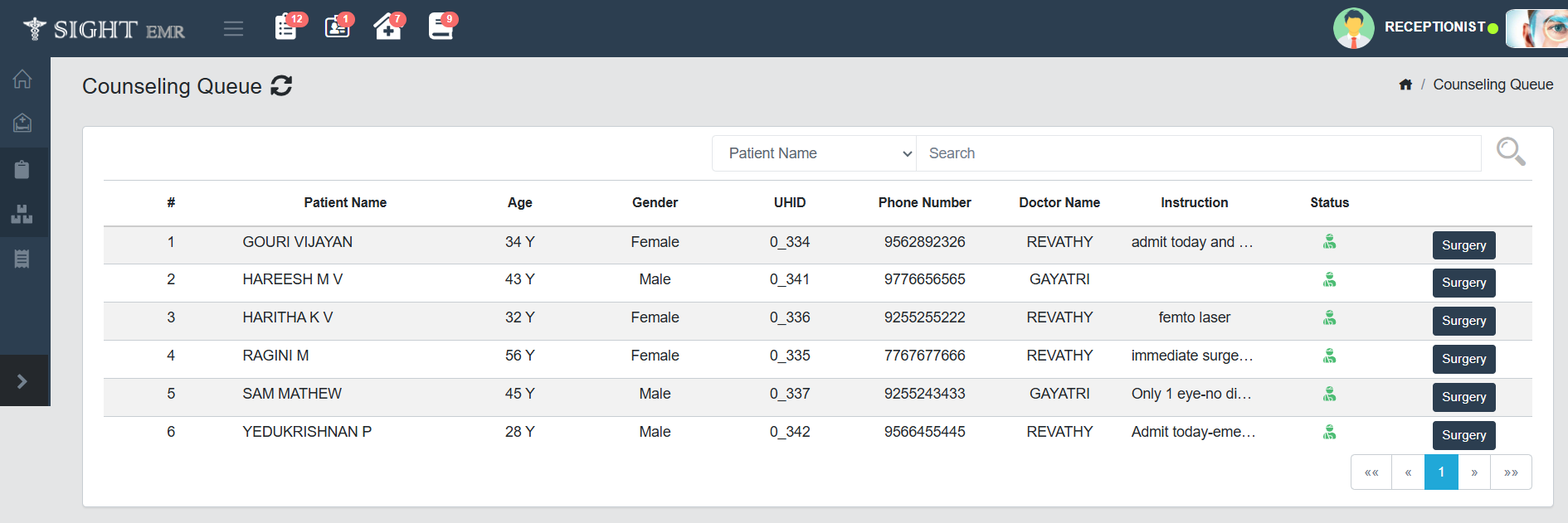The height and width of the screenshot is (523, 1568).
Task: Click the Surgery button for HAREESH M V
Action: point(1463,283)
